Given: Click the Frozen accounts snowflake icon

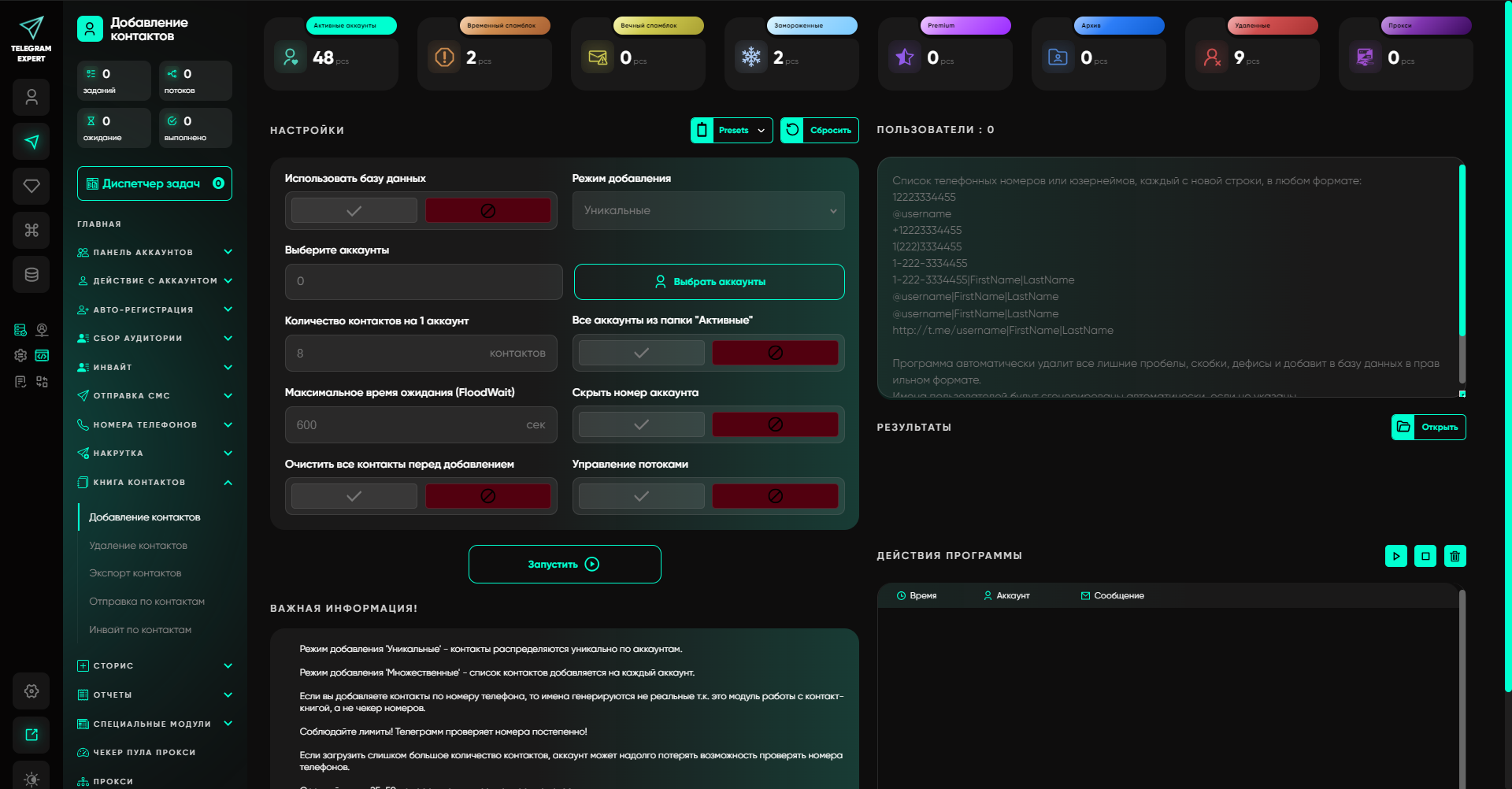Looking at the screenshot, I should [751, 57].
